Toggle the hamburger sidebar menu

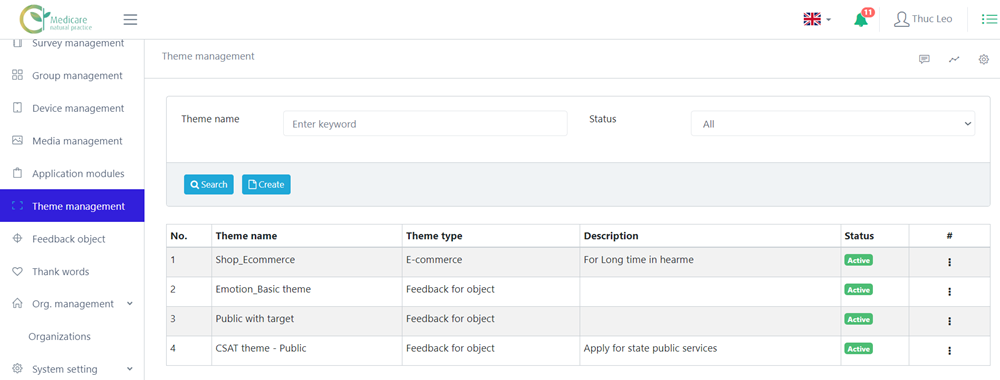pyautogui.click(x=130, y=20)
